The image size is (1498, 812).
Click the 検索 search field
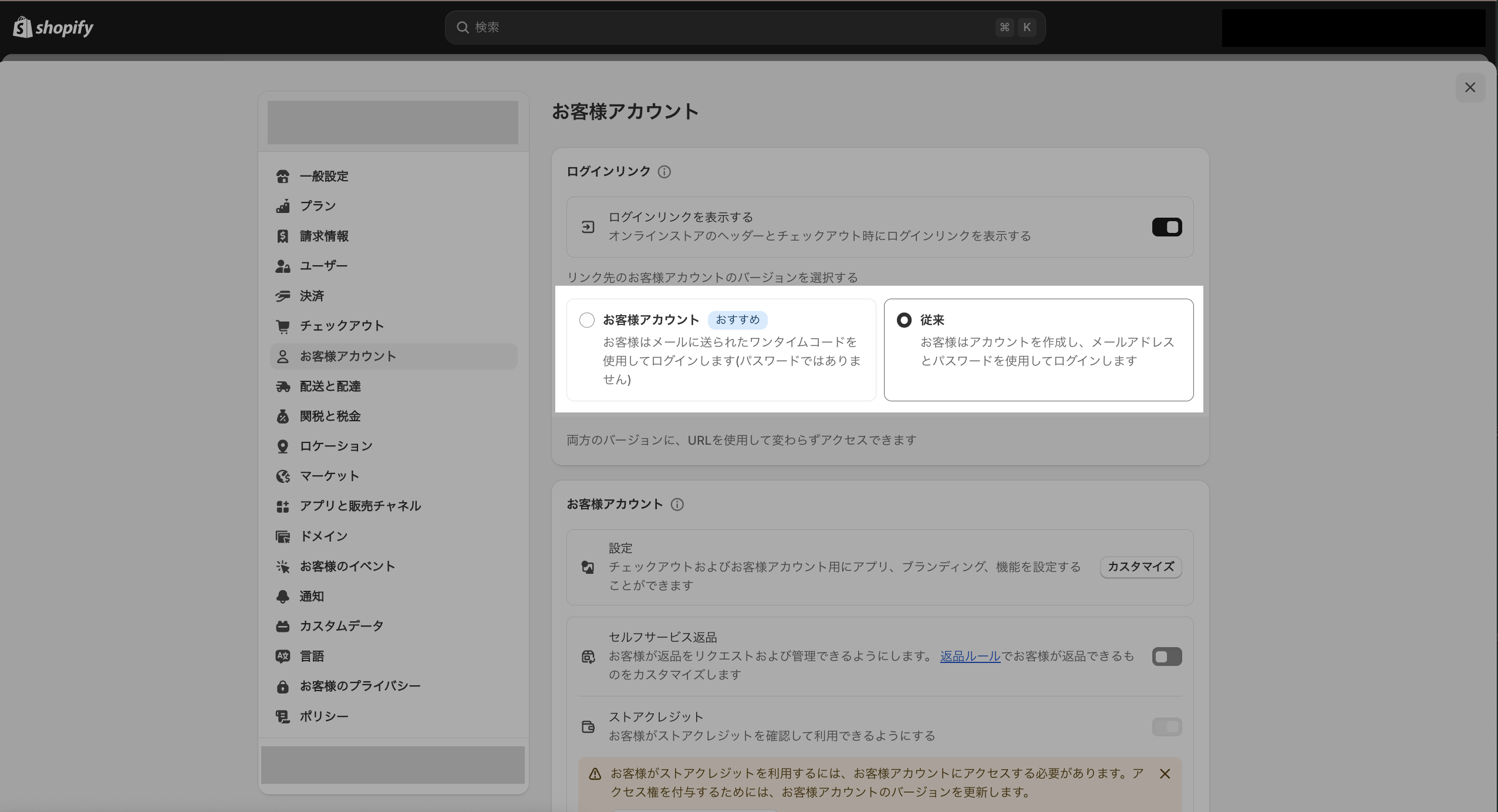point(745,28)
